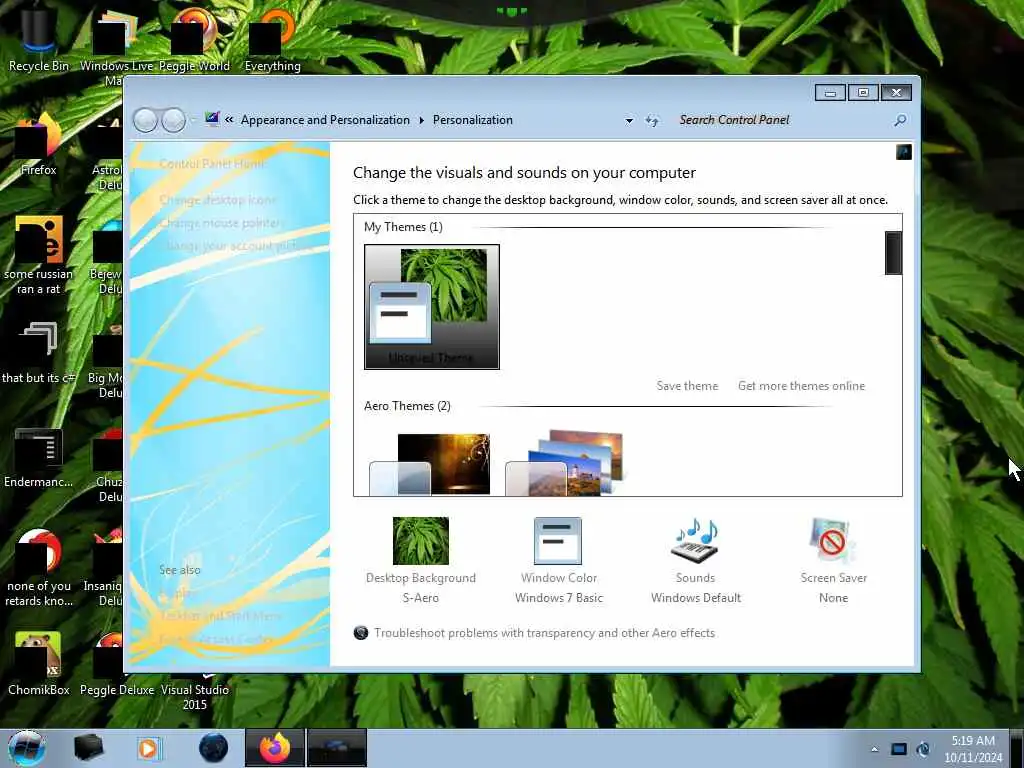
Task: Click the Personalization window taskbar button
Action: pyautogui.click(x=336, y=748)
